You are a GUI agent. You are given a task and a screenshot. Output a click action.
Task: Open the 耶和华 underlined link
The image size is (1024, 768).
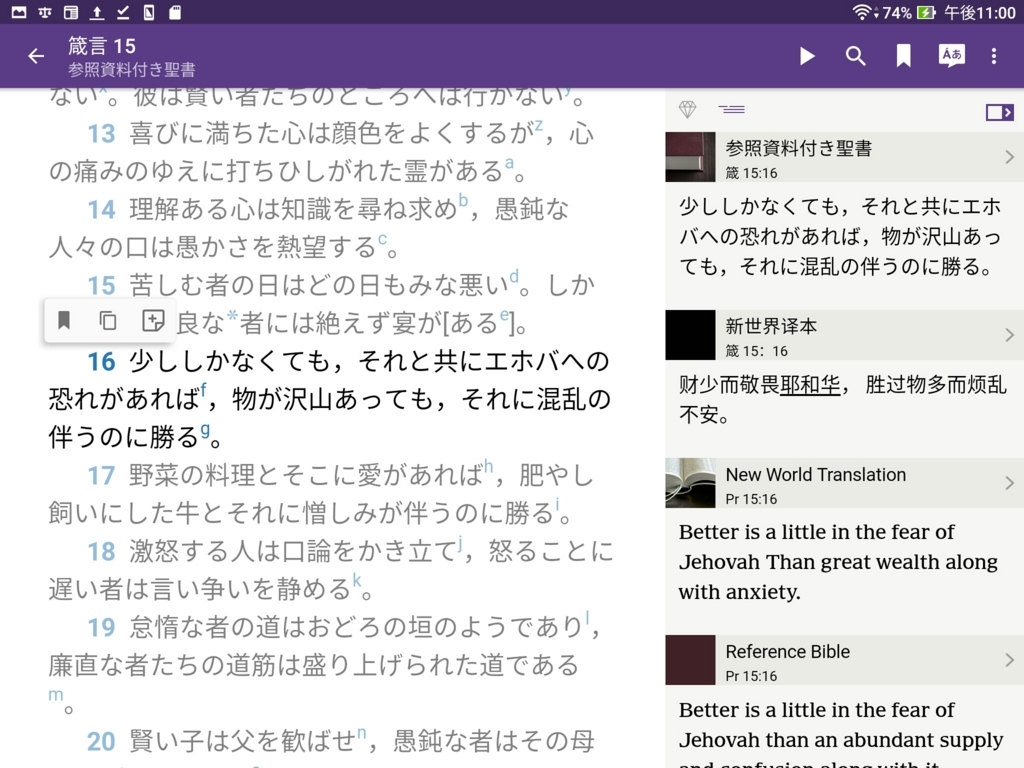coord(810,385)
